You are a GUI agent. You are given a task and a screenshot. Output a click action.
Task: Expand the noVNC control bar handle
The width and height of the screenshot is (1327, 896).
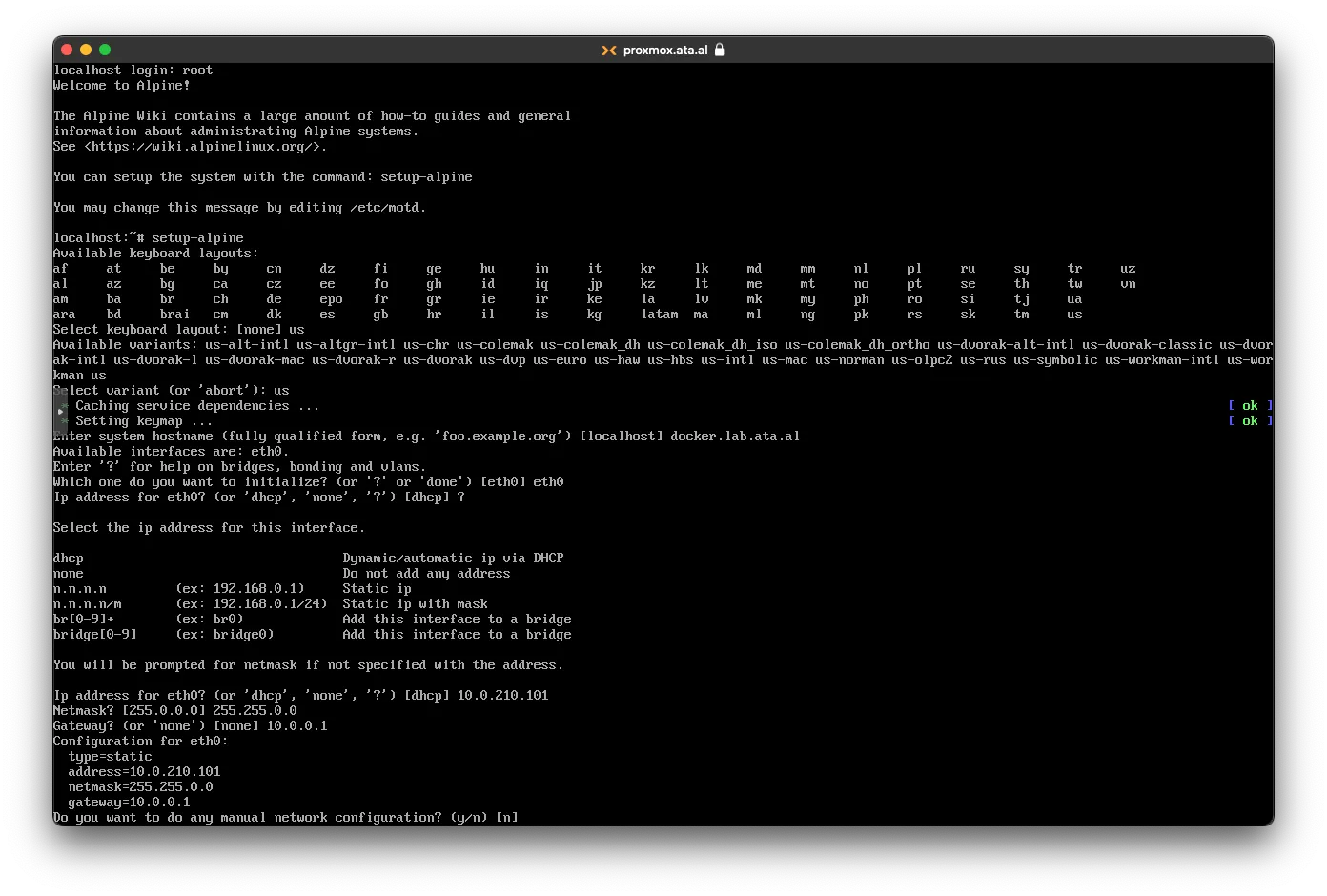(60, 412)
